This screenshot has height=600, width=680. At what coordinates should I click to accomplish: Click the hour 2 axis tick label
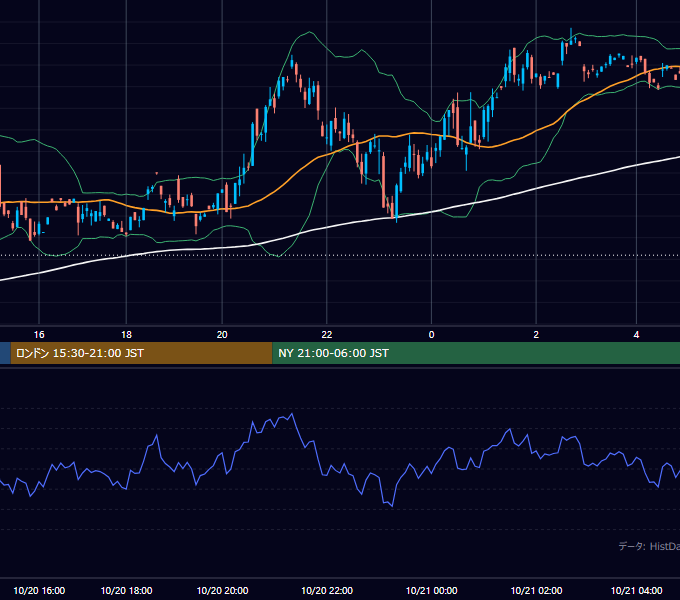click(x=536, y=335)
